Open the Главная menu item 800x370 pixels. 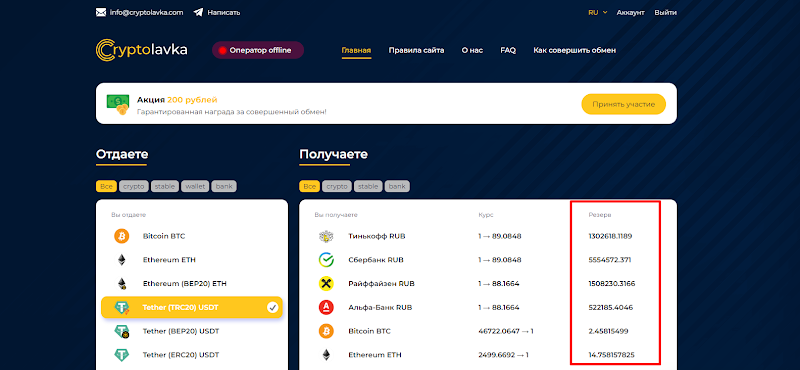point(356,51)
